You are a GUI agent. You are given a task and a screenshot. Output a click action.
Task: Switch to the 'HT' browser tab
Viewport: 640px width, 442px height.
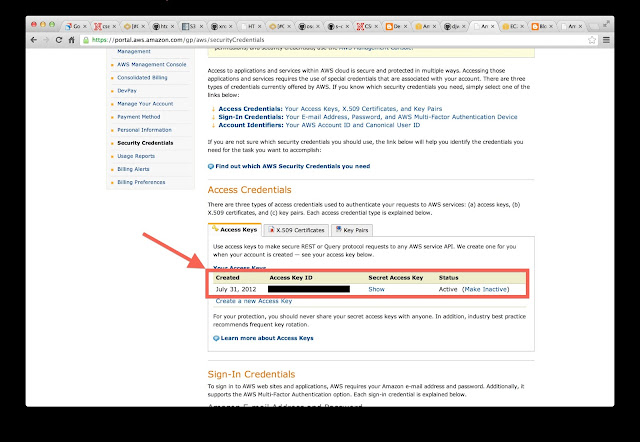pyautogui.click(x=250, y=27)
